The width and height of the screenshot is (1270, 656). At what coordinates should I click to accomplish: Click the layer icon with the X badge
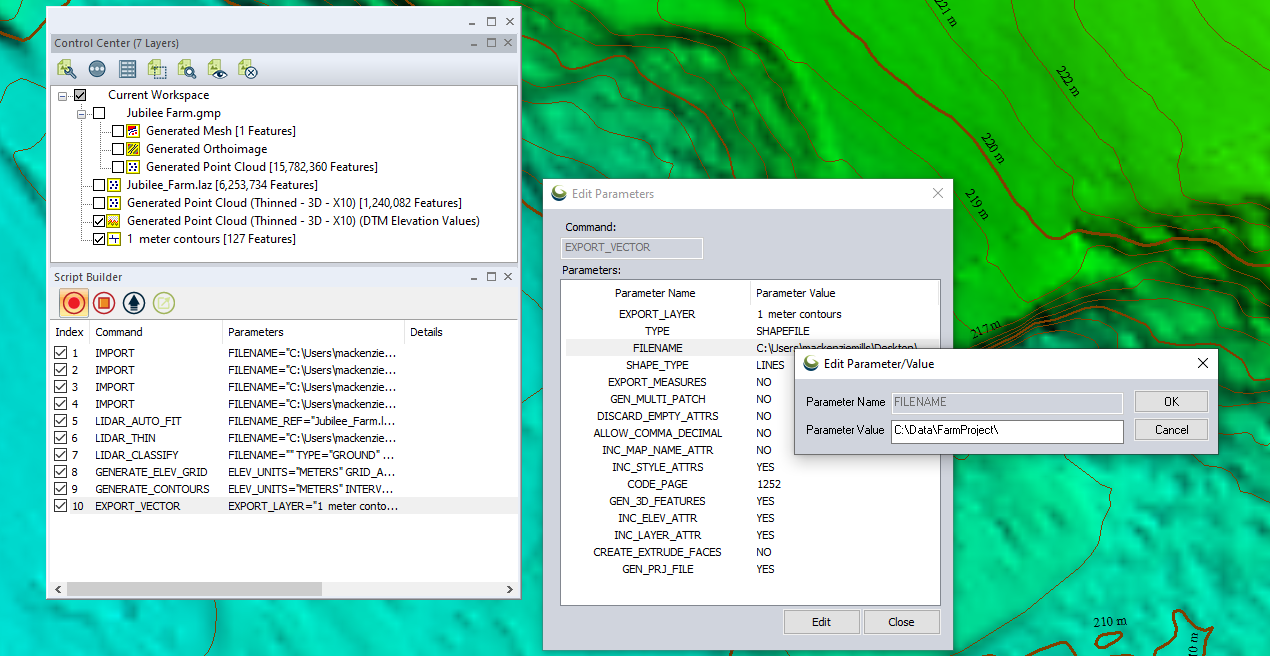pyautogui.click(x=248, y=69)
